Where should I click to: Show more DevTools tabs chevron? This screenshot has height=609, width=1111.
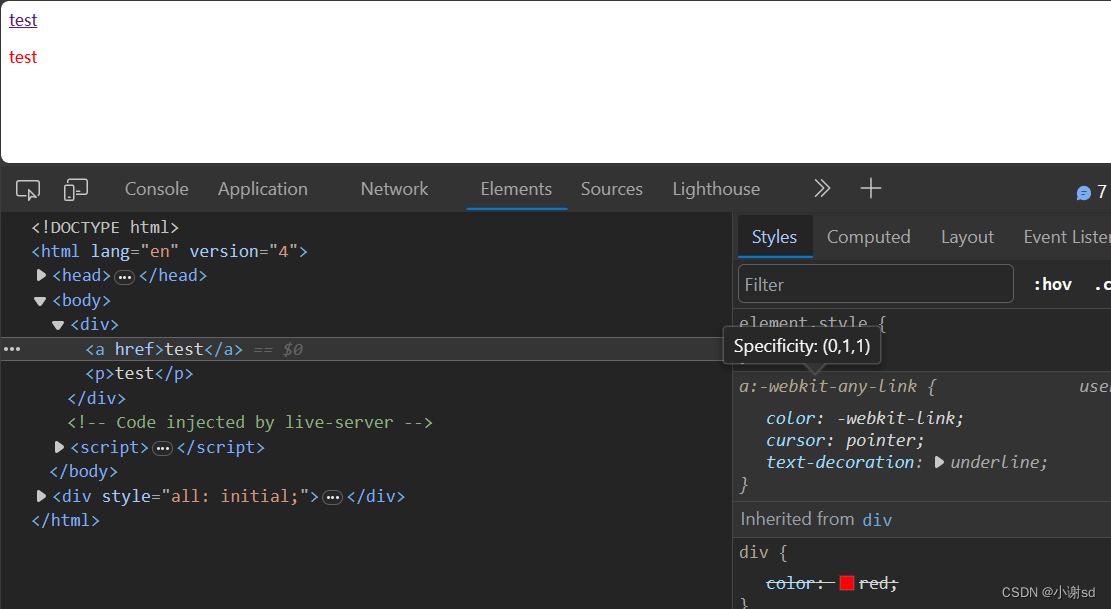tap(822, 188)
